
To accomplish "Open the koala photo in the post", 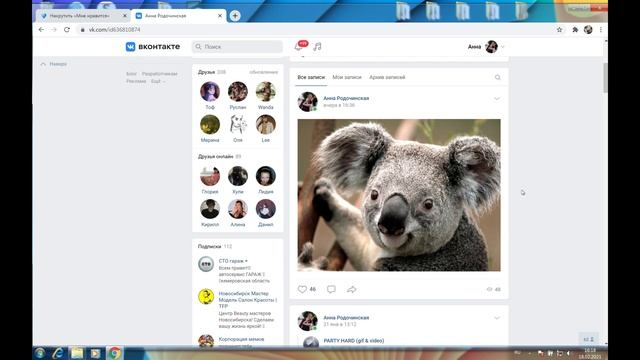I will (399, 195).
